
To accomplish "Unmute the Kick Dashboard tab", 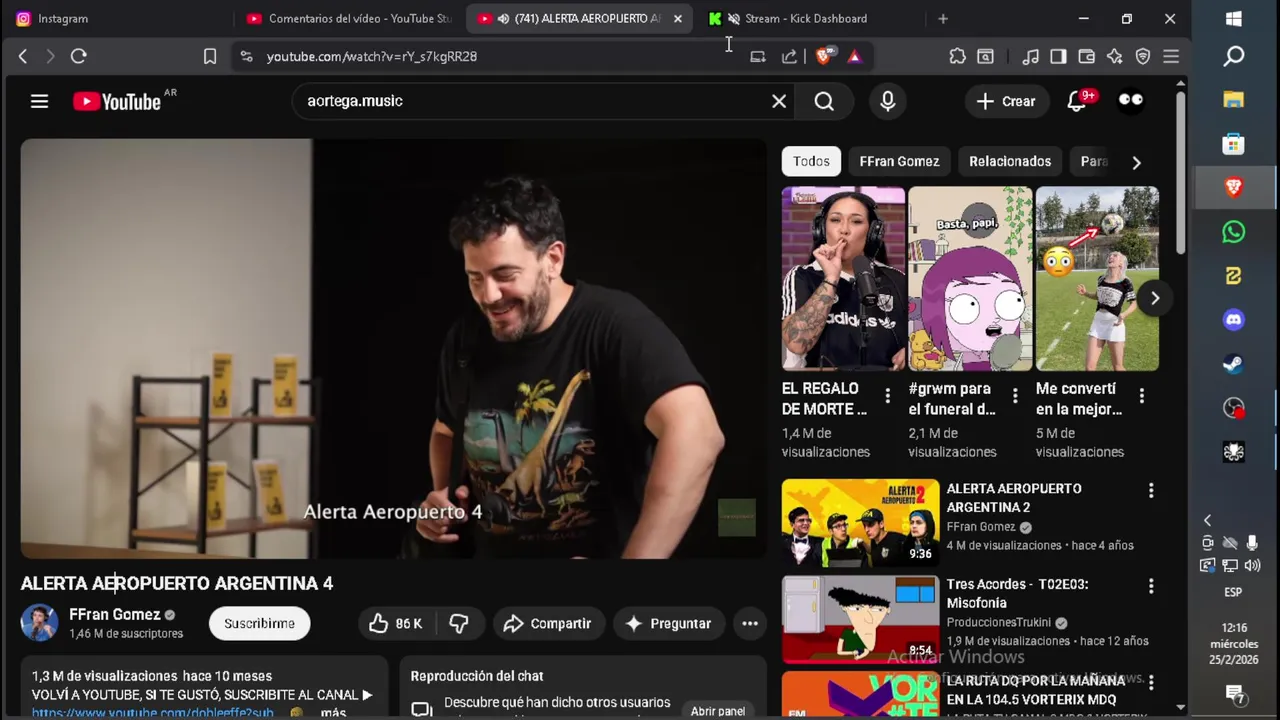I will (x=734, y=18).
